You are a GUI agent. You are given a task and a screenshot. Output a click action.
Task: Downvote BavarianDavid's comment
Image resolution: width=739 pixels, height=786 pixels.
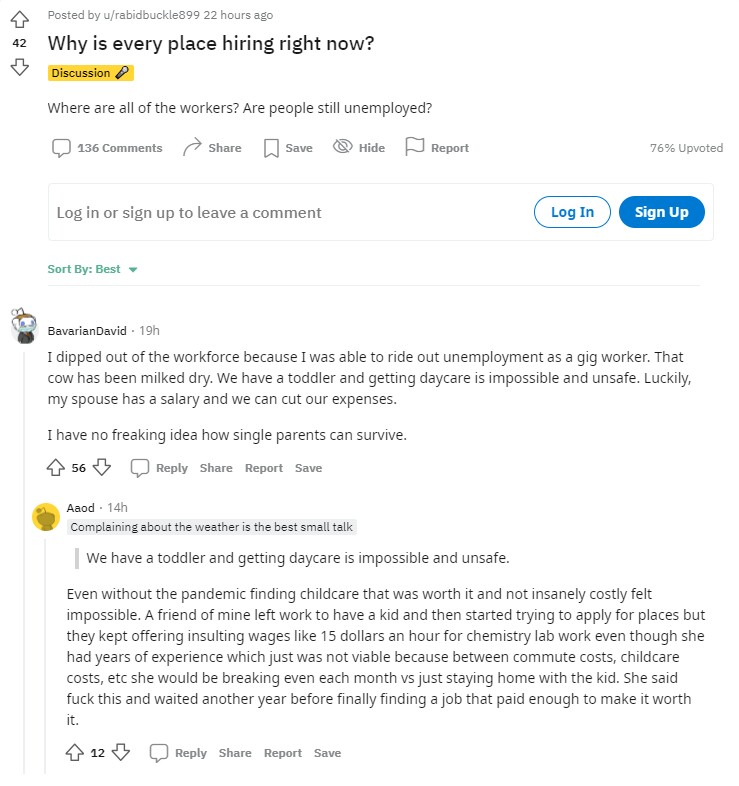pyautogui.click(x=101, y=468)
